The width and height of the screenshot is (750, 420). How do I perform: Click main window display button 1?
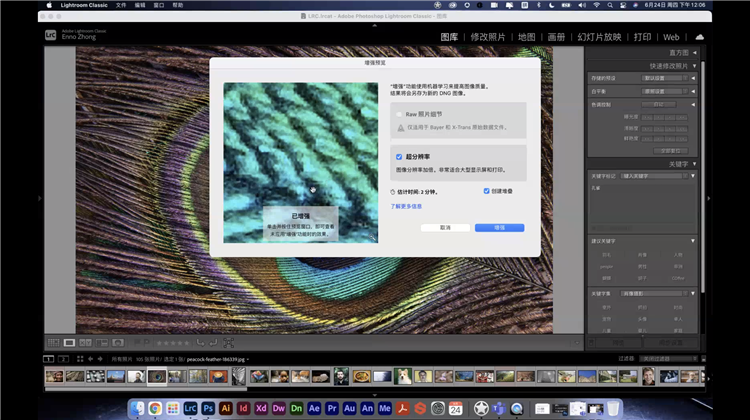[48, 359]
